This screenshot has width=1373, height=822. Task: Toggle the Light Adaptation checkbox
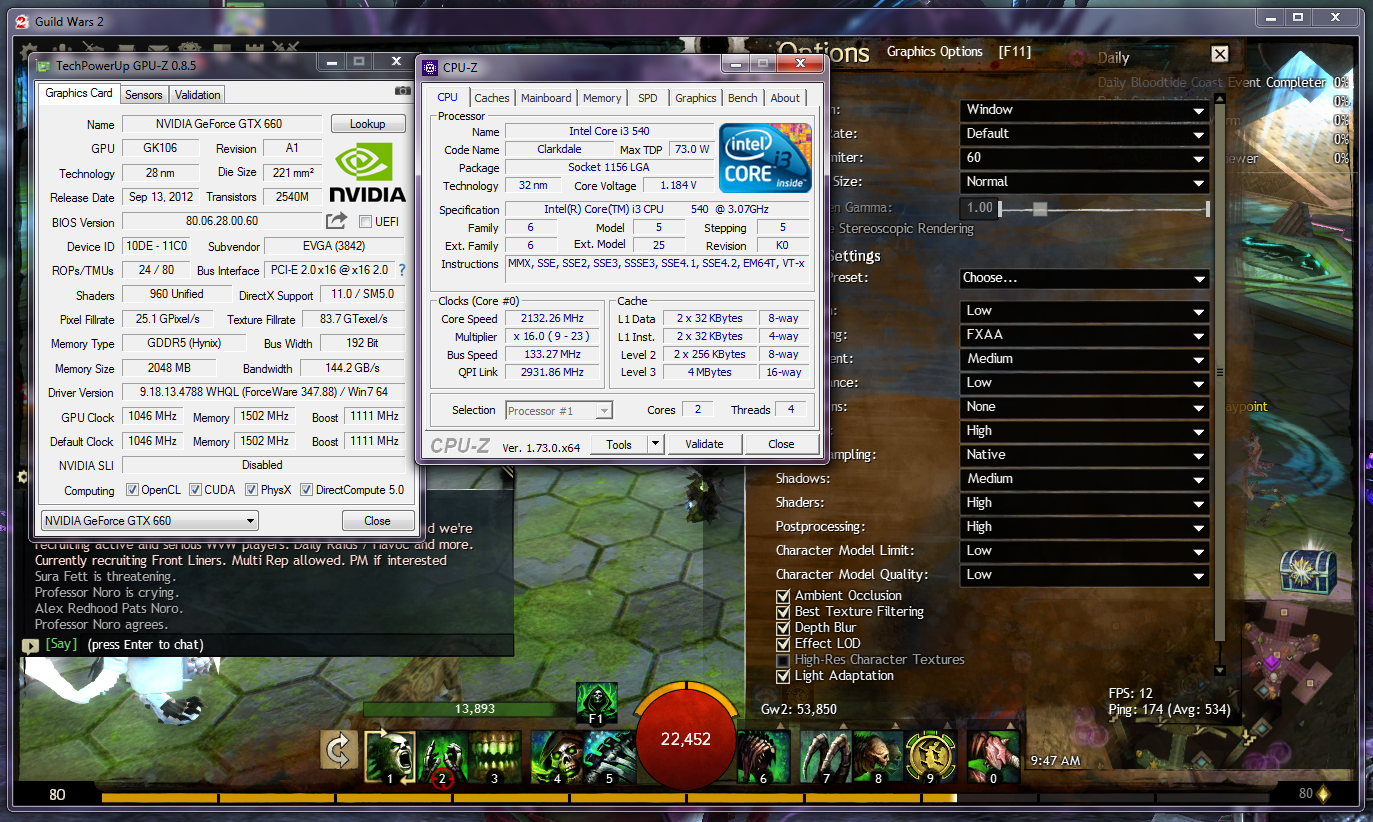point(784,676)
